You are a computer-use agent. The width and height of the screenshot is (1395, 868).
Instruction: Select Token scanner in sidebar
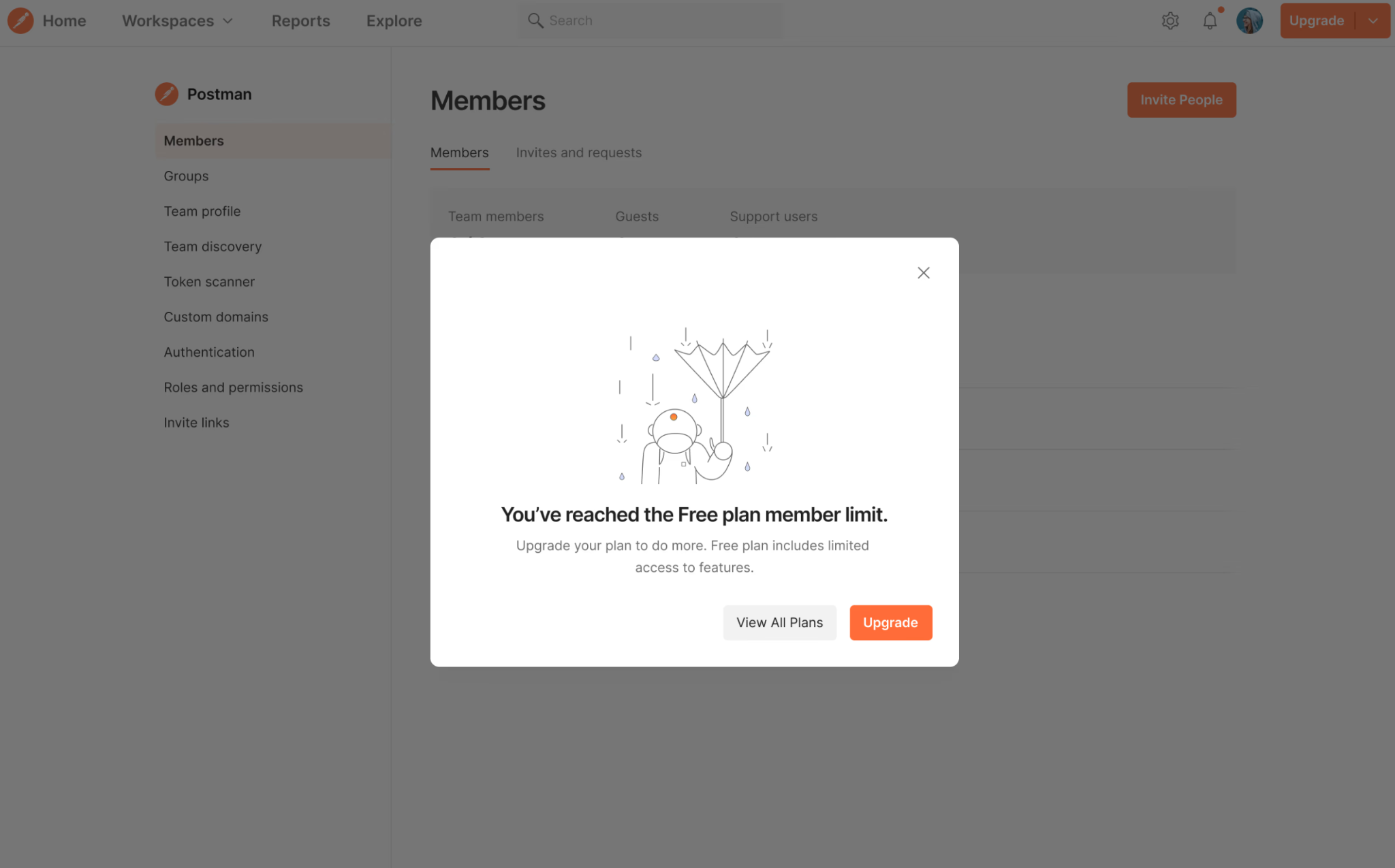[209, 282]
